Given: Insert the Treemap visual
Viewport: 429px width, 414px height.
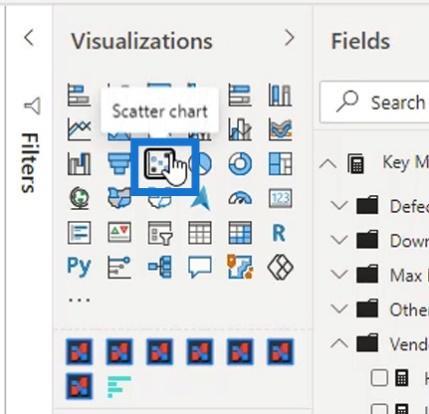Looking at the screenshot, I should [x=280, y=164].
